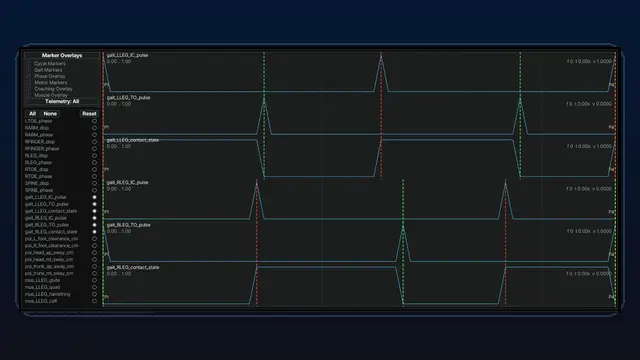640x360 pixels.
Task: Enable the poi_head_ap_sway_cm channel circle
Action: point(94,253)
